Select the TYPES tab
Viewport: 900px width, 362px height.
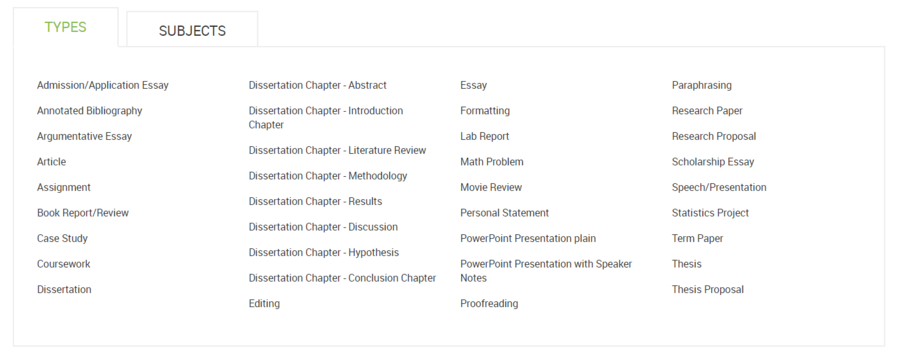(x=65, y=27)
